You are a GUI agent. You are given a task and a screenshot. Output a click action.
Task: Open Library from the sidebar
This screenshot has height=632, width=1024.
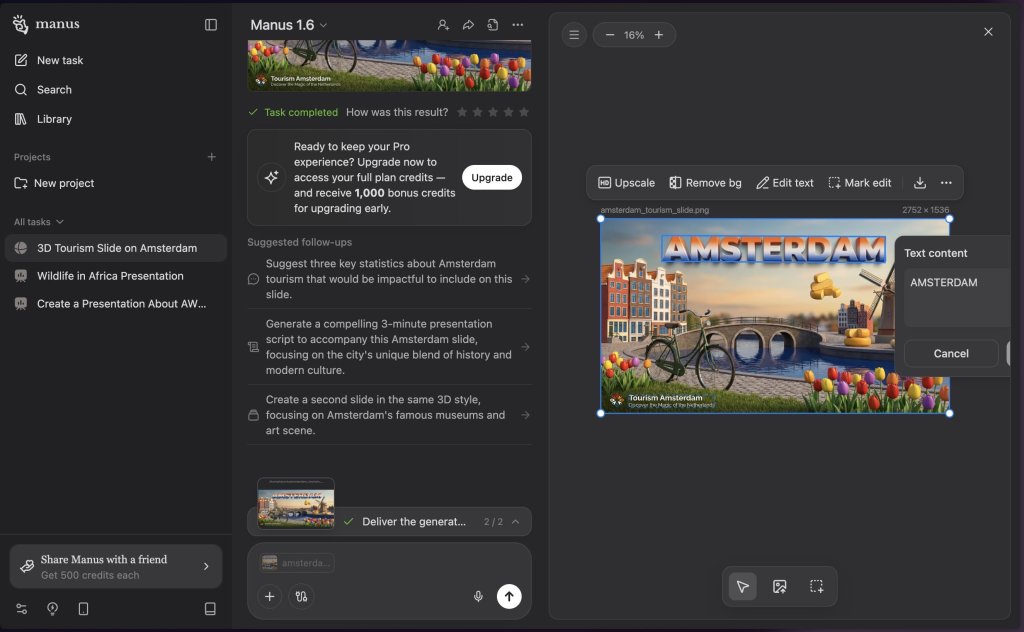(x=54, y=119)
